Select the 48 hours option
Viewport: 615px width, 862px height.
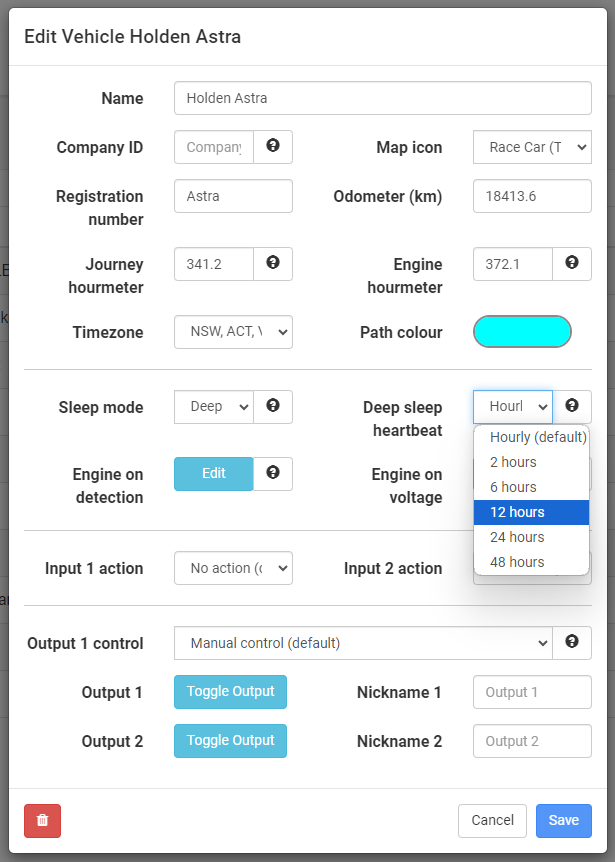pos(531,562)
